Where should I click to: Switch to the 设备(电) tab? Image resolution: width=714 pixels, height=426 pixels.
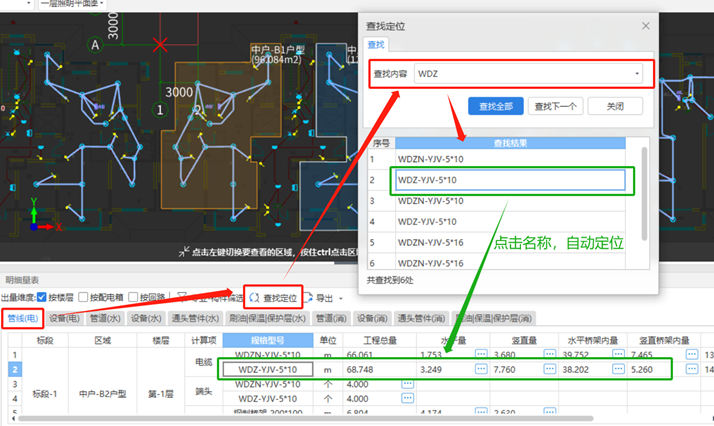[x=63, y=318]
